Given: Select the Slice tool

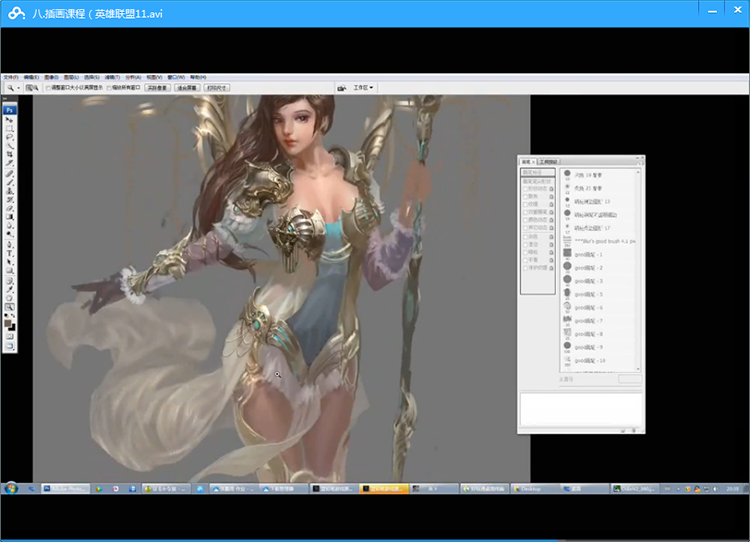Looking at the screenshot, I should [x=10, y=163].
